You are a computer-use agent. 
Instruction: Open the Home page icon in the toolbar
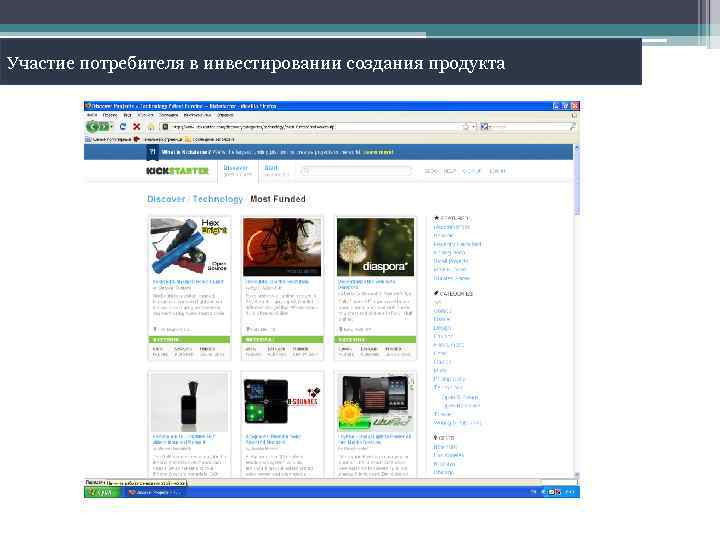151,127
